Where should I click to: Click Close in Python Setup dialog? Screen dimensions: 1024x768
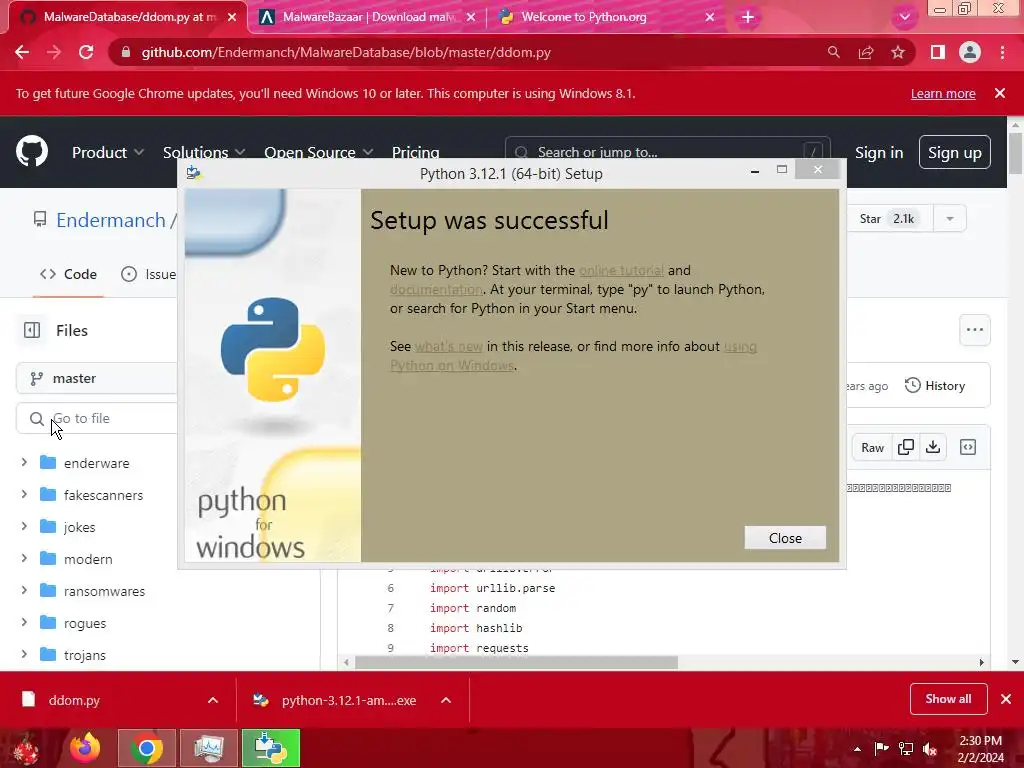(785, 537)
